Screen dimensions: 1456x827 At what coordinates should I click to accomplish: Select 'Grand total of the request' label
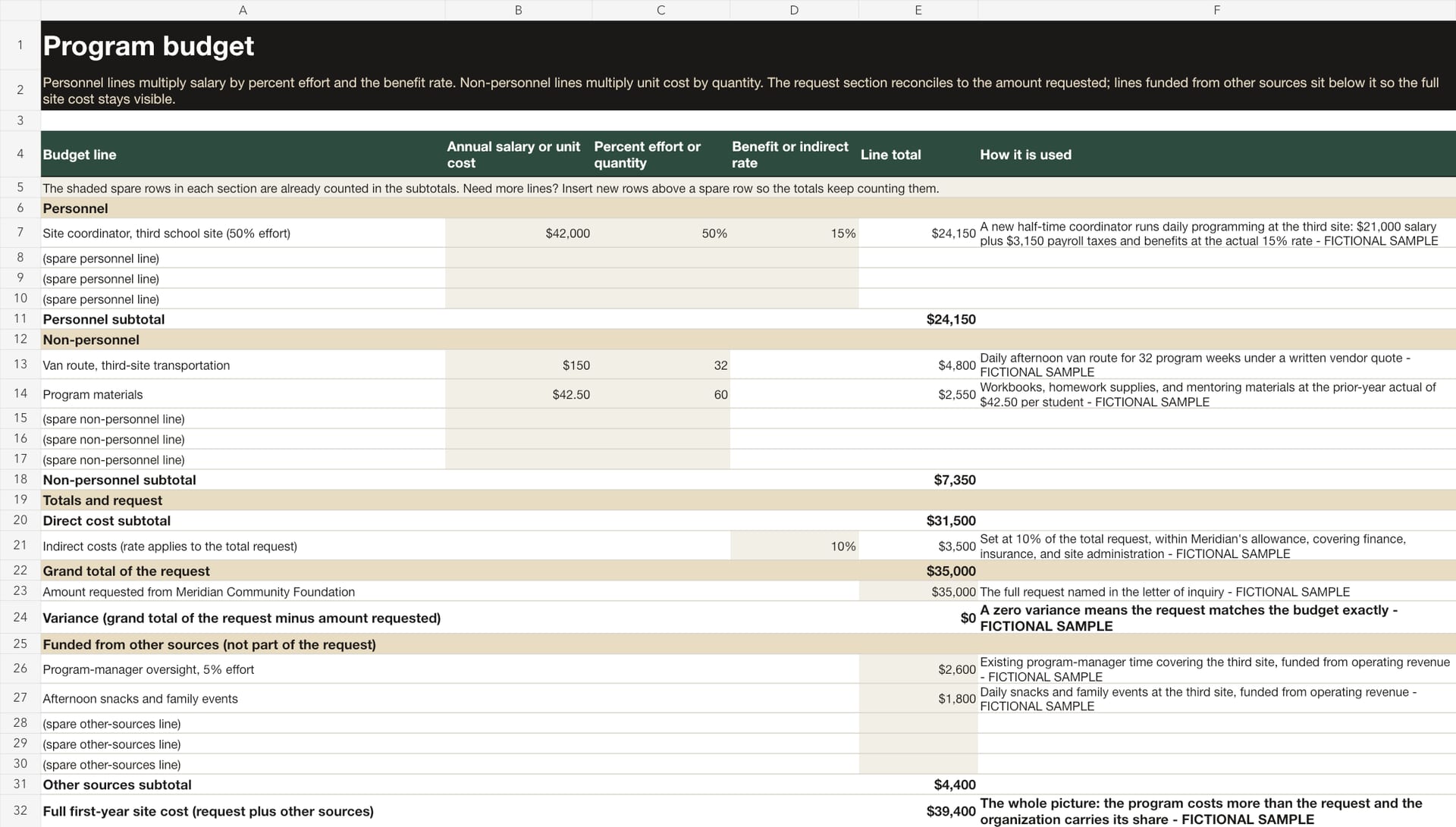243,571
